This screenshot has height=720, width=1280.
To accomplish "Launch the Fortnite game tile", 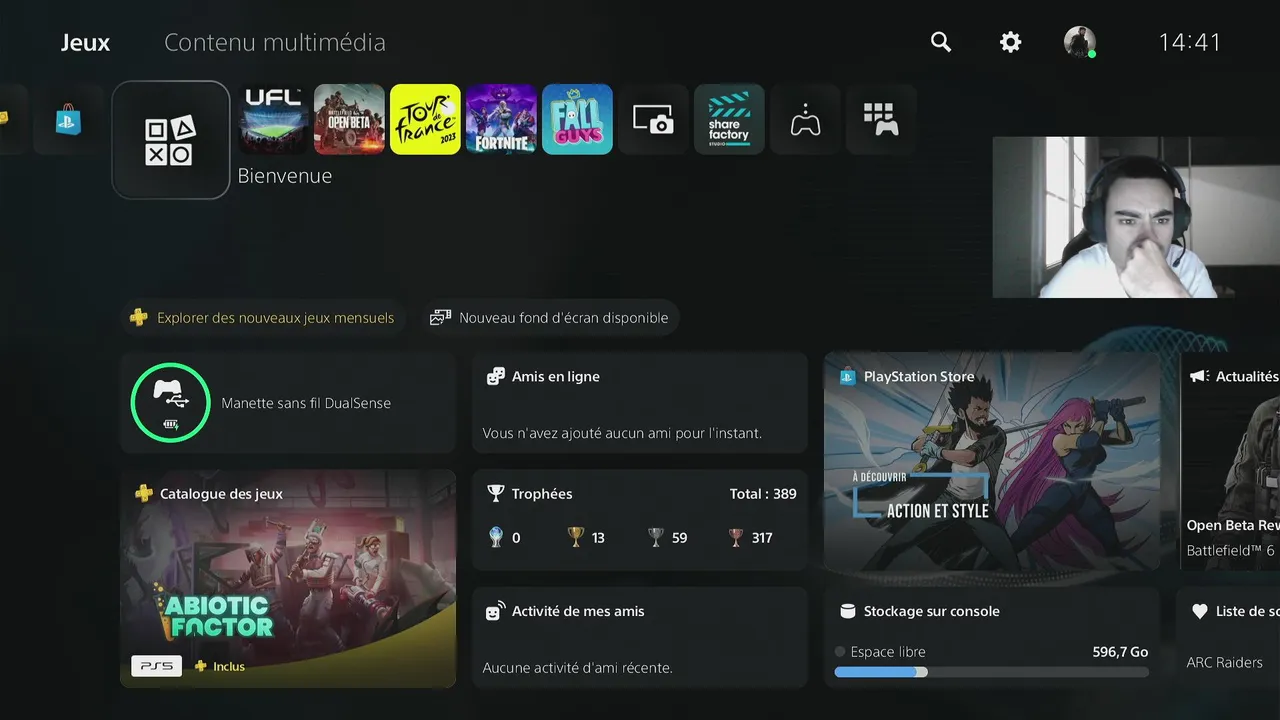I will tap(501, 119).
